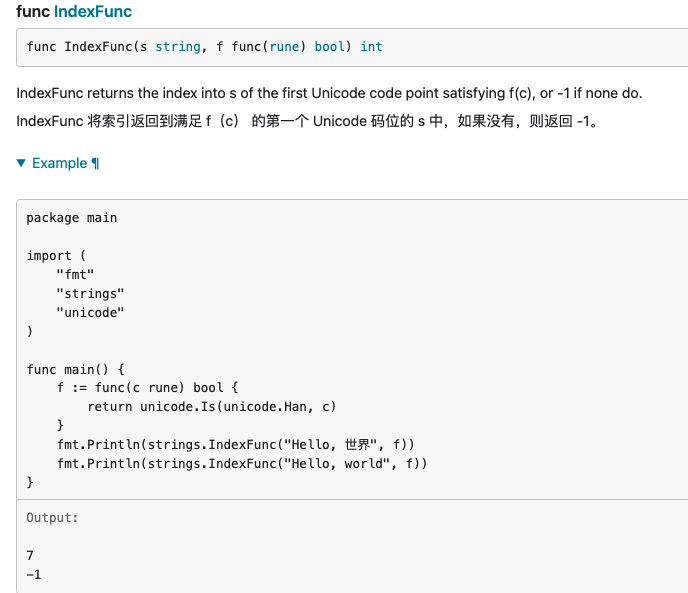688x593 pixels.
Task: Click the Example section label
Action: point(59,163)
